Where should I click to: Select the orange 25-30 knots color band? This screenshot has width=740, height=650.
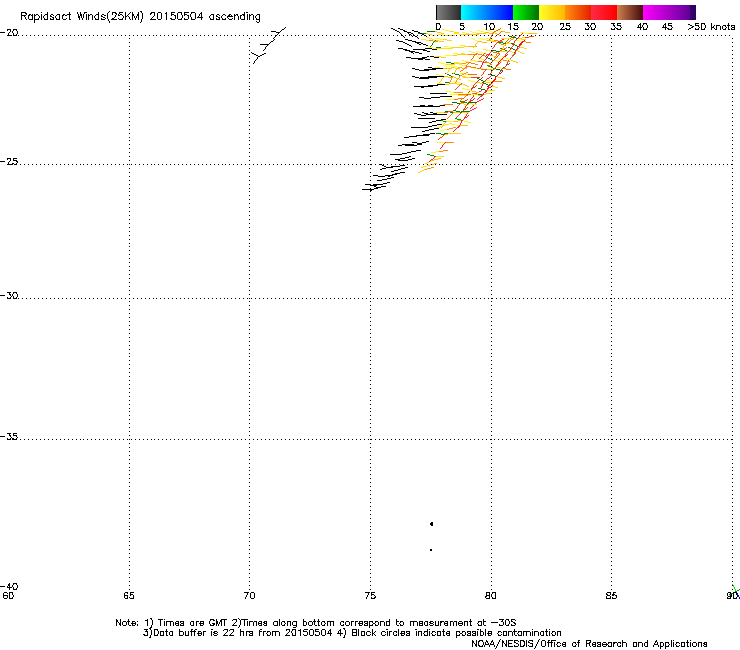click(578, 12)
